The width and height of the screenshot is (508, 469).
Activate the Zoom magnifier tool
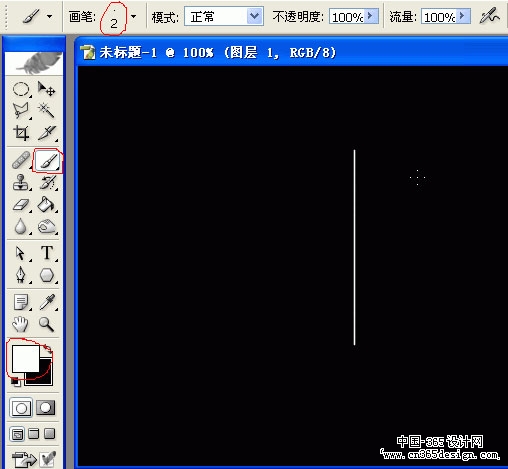click(x=46, y=324)
